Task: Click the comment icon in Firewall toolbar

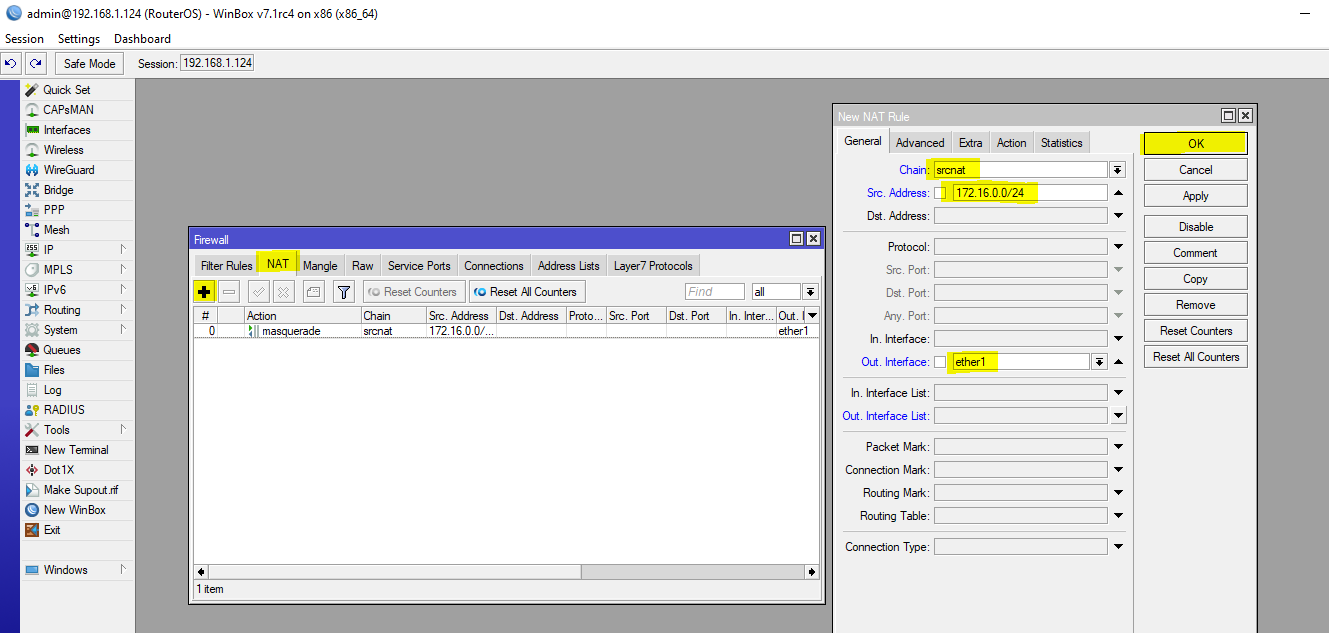Action: point(313,292)
